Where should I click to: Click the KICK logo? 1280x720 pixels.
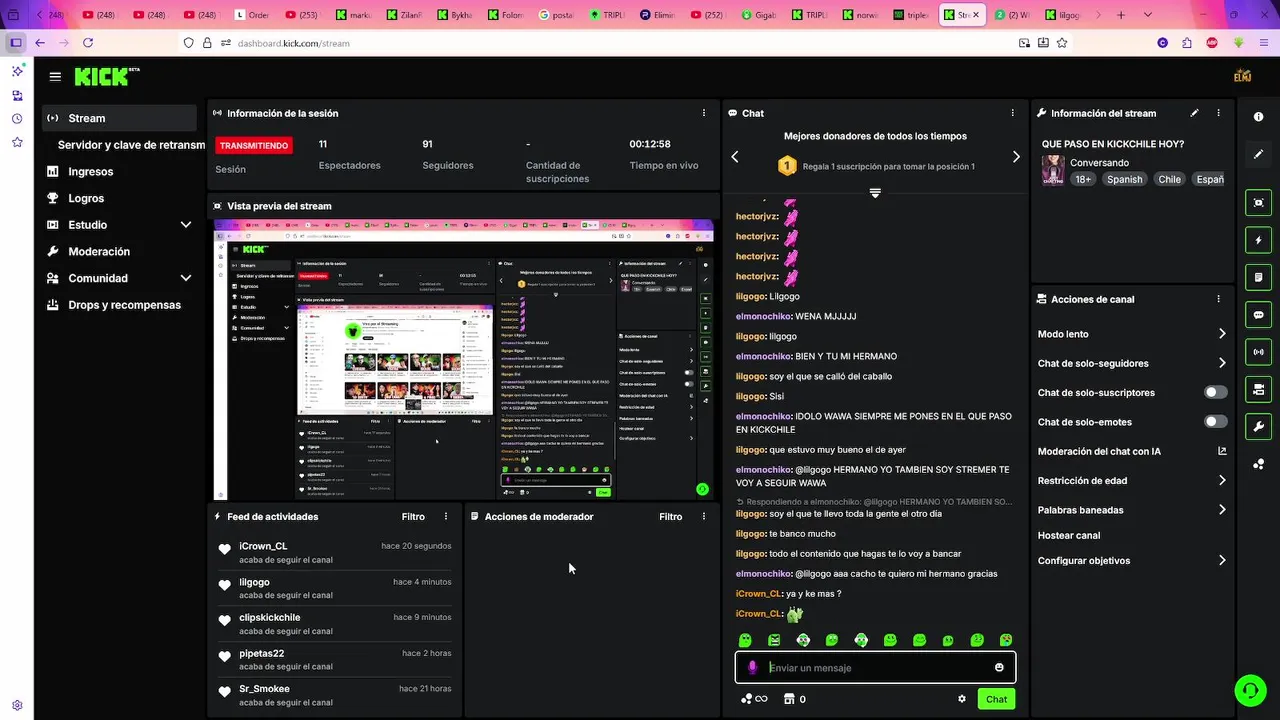(x=106, y=76)
